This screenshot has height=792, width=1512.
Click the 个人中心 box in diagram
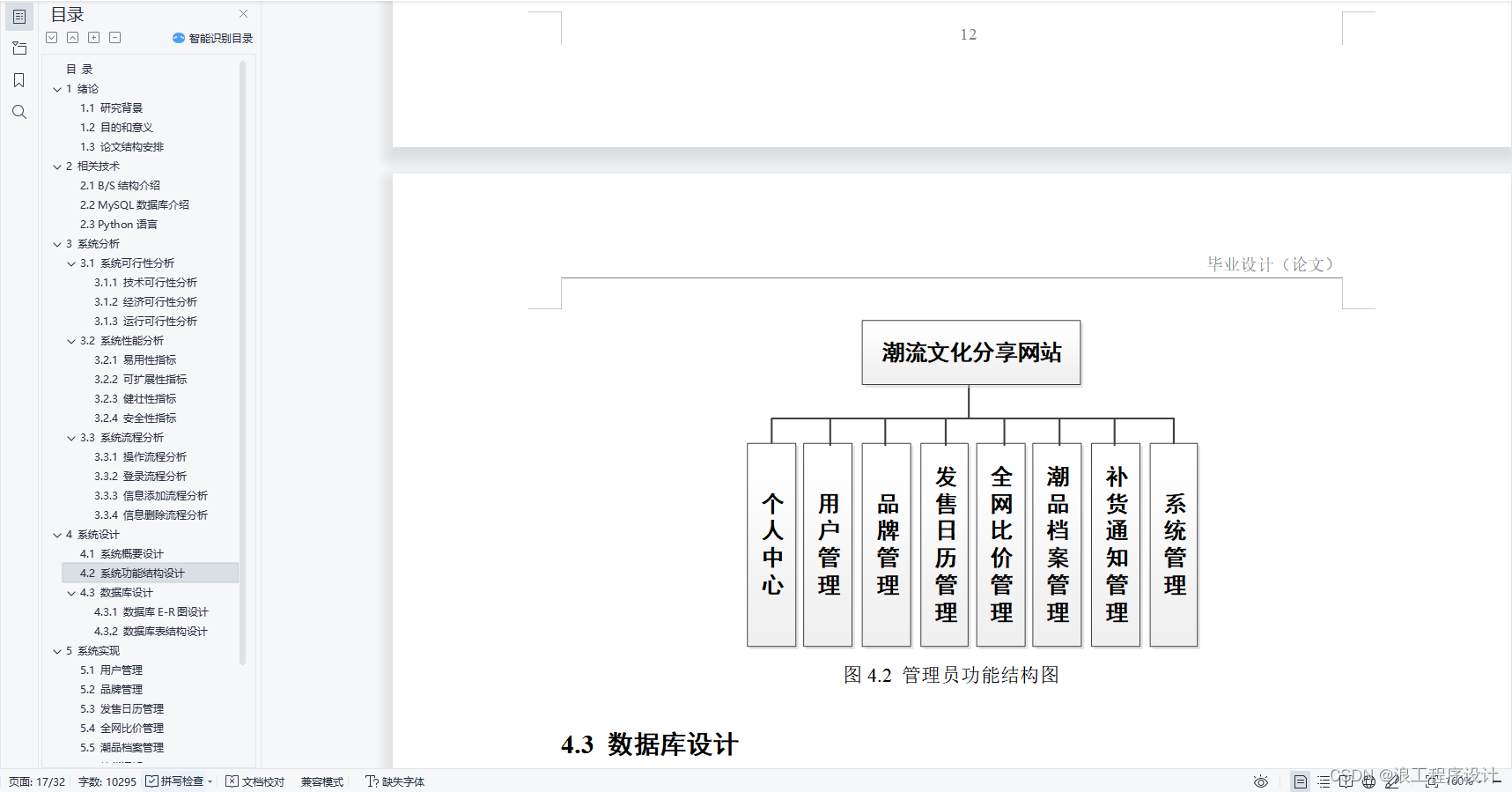pyautogui.click(x=771, y=544)
